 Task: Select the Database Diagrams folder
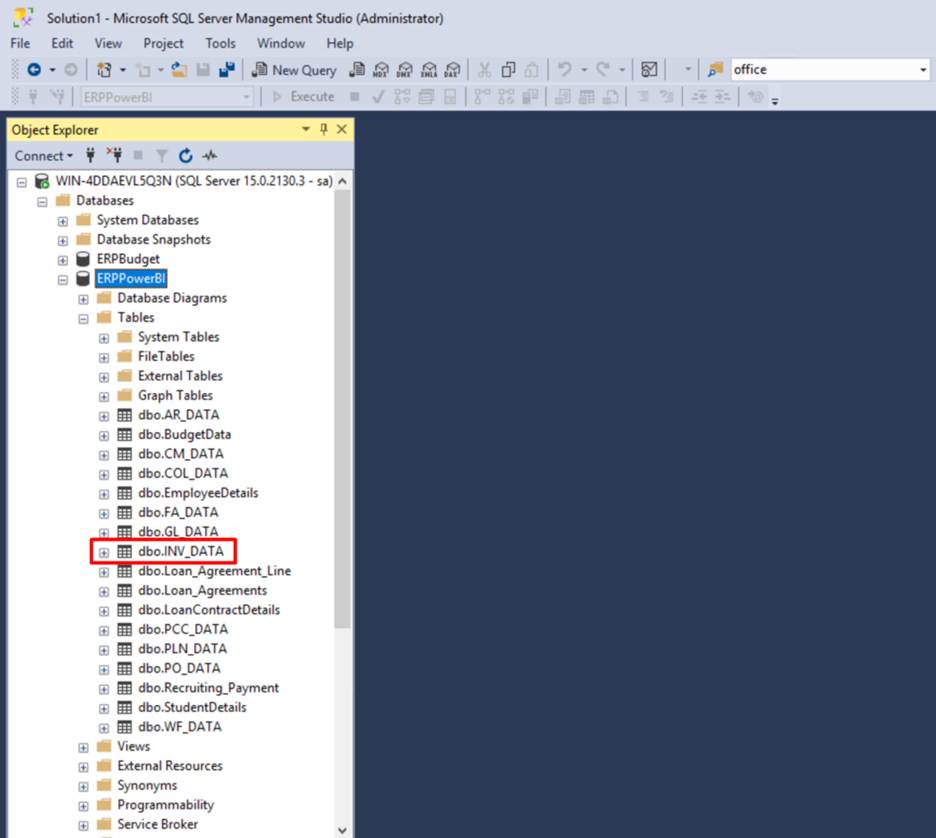click(172, 298)
